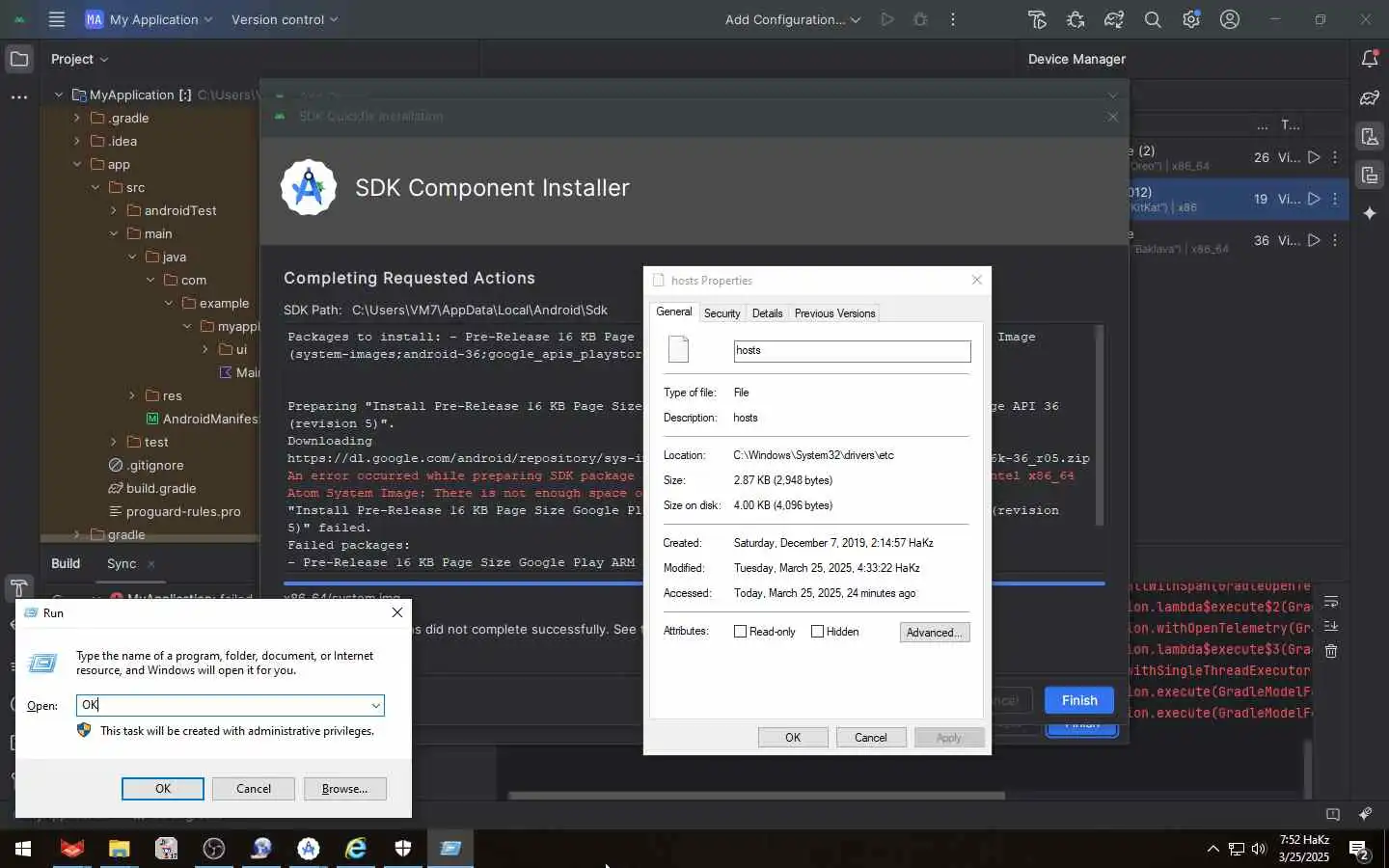Open the Notifications bell icon
This screenshot has height=868, width=1389.
pos(1370,59)
